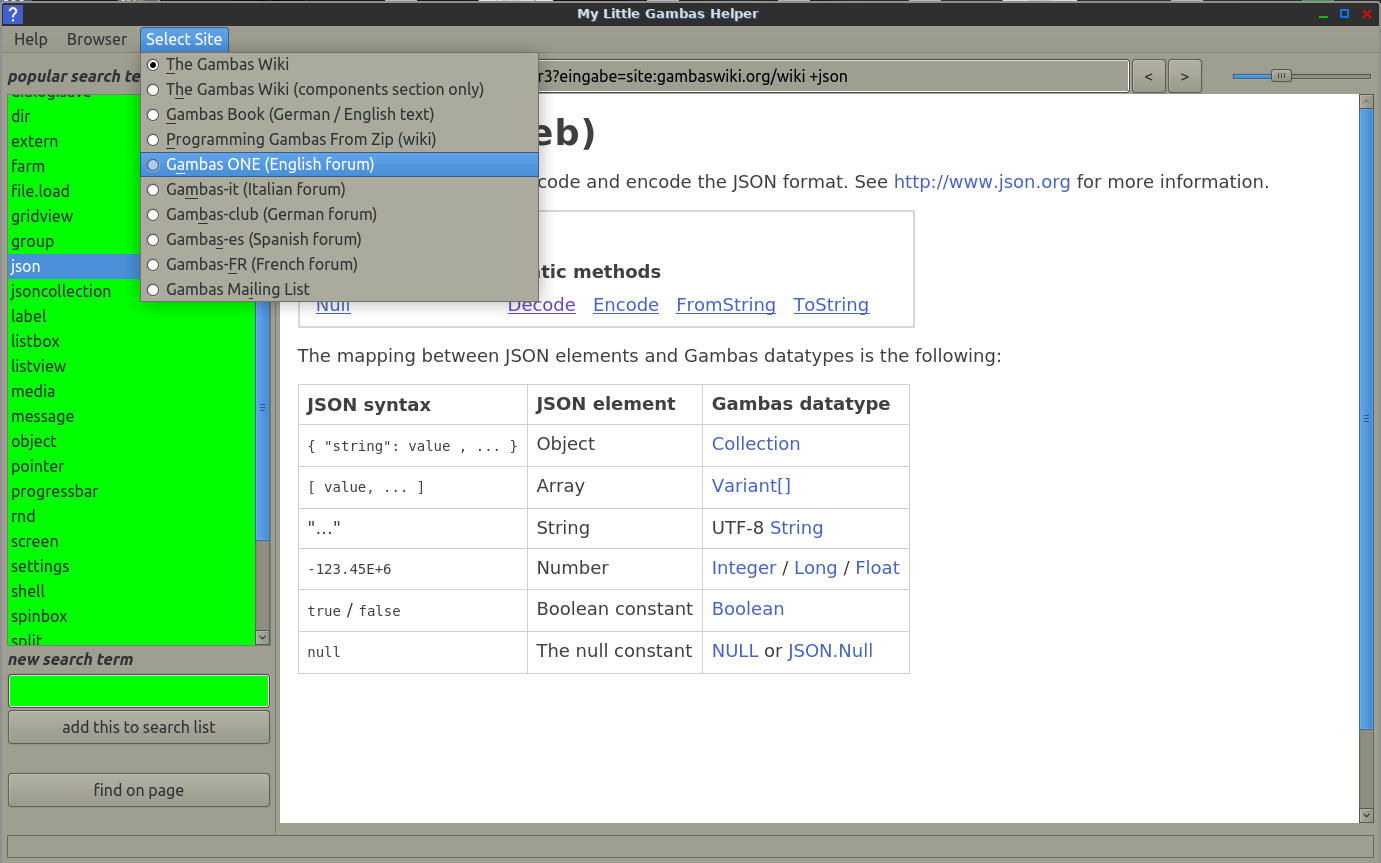Click the question mark help icon
This screenshot has width=1381, height=863.
pos(12,13)
